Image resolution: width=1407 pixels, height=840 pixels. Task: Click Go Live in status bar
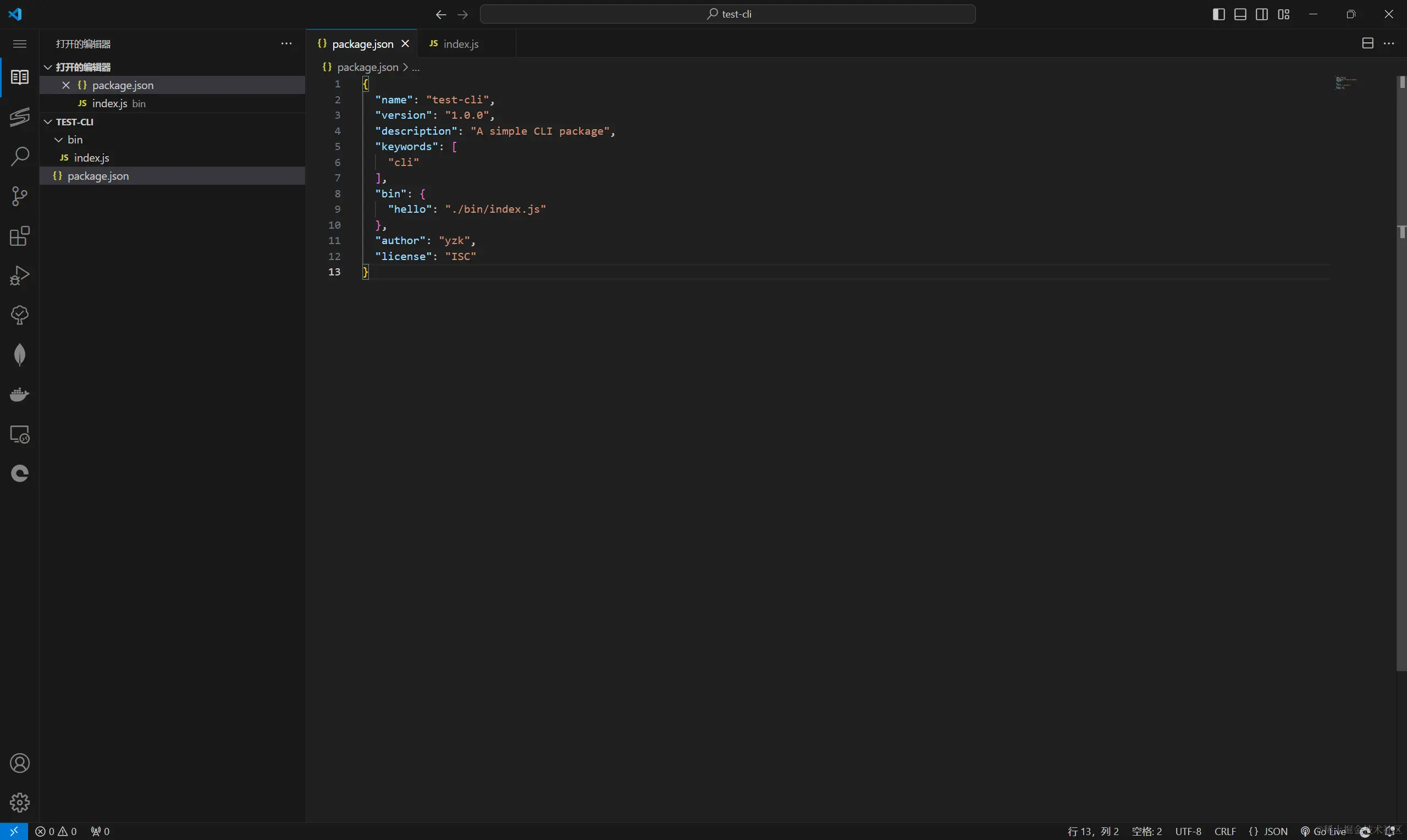(x=1324, y=831)
